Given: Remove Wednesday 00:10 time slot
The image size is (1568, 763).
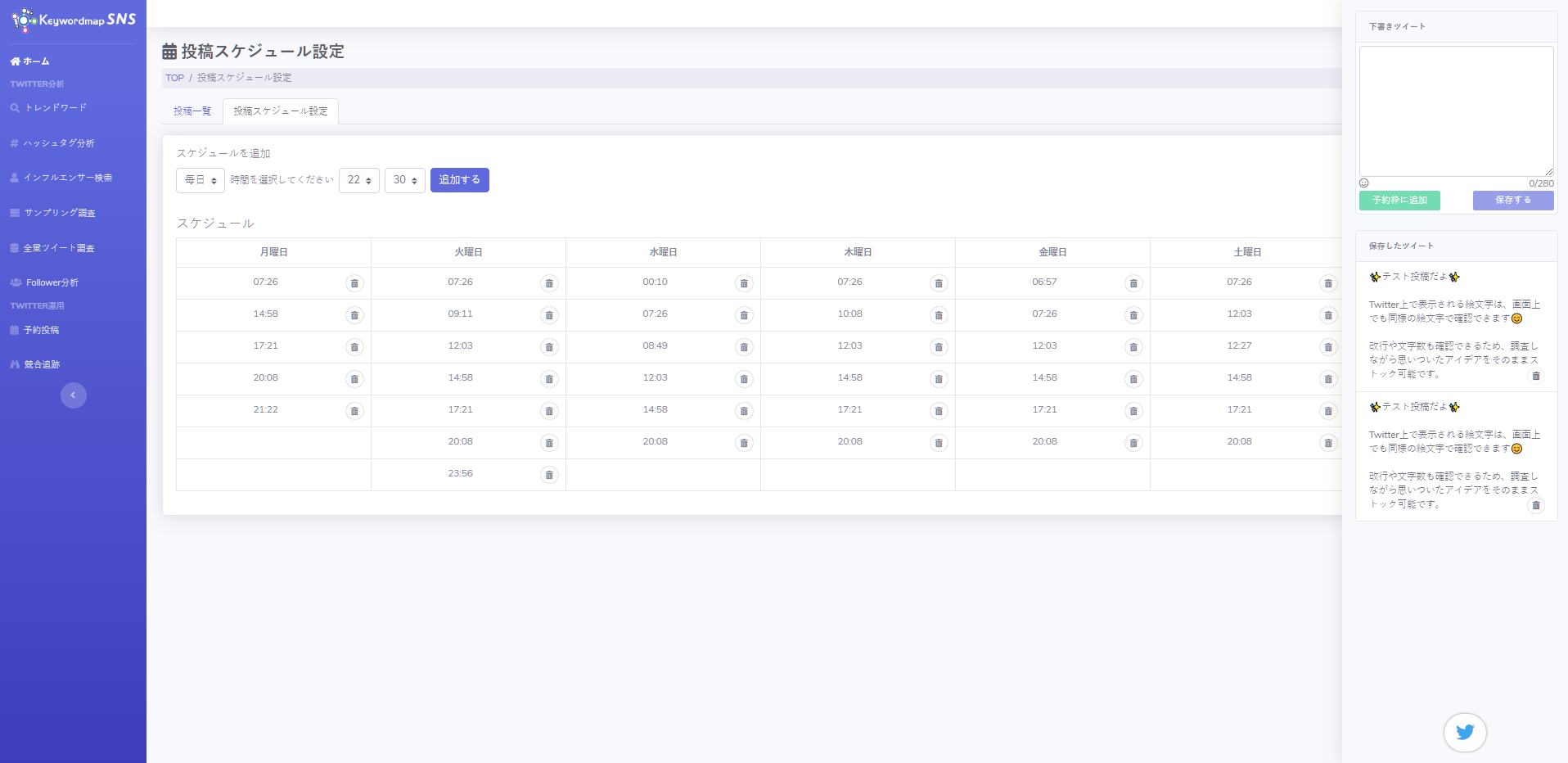Looking at the screenshot, I should click(744, 283).
